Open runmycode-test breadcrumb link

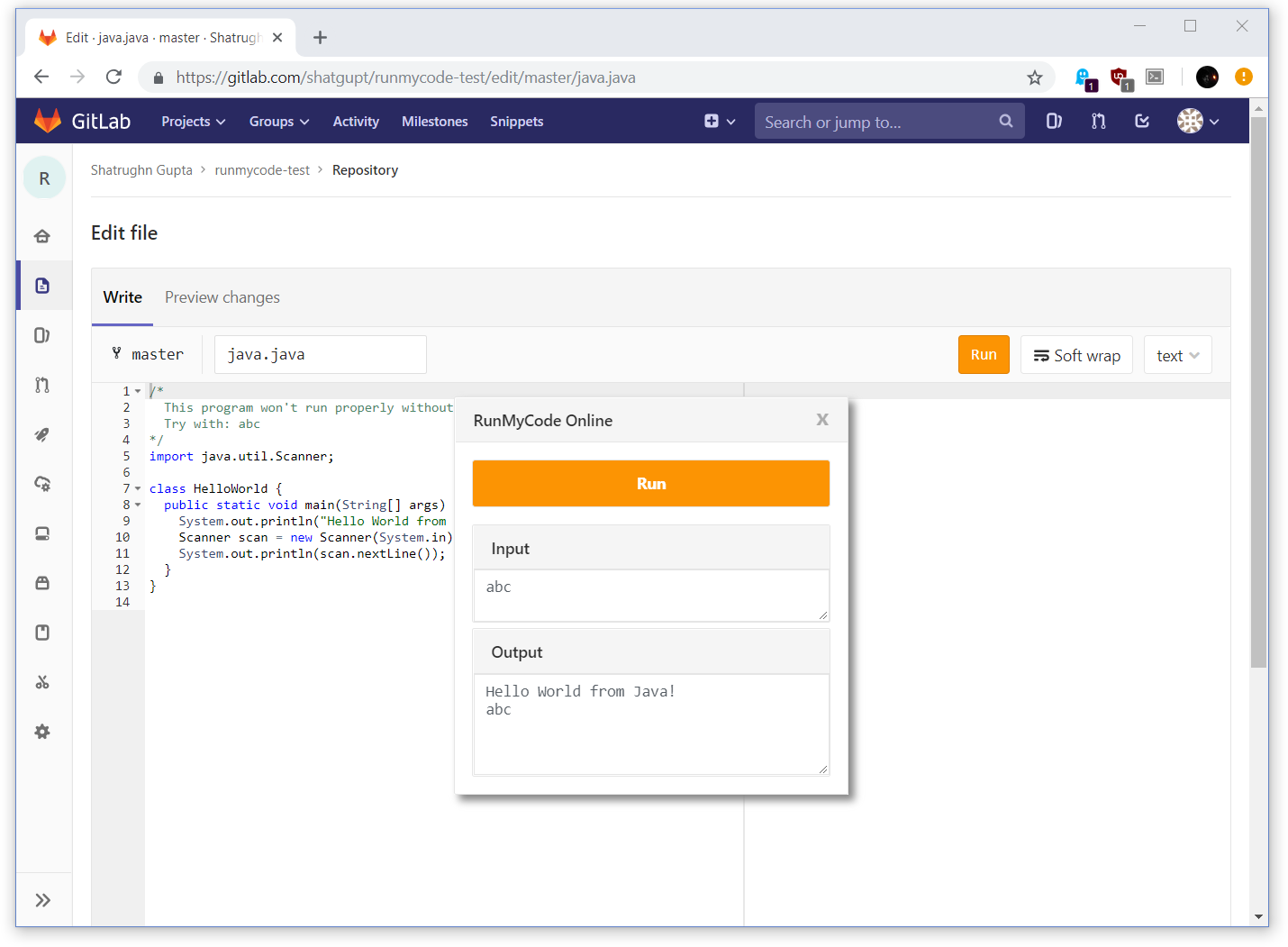[262, 169]
